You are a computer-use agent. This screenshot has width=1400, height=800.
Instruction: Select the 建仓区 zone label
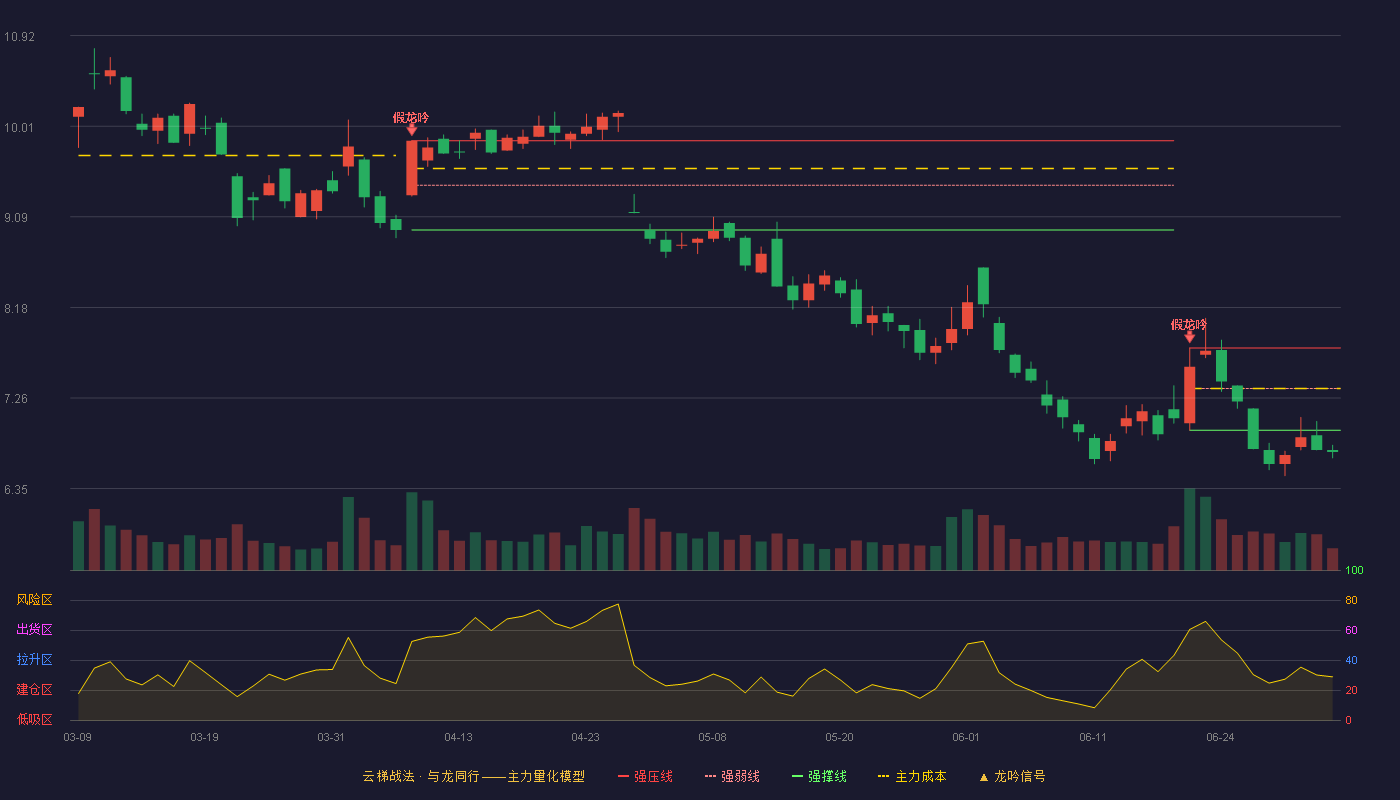34,690
